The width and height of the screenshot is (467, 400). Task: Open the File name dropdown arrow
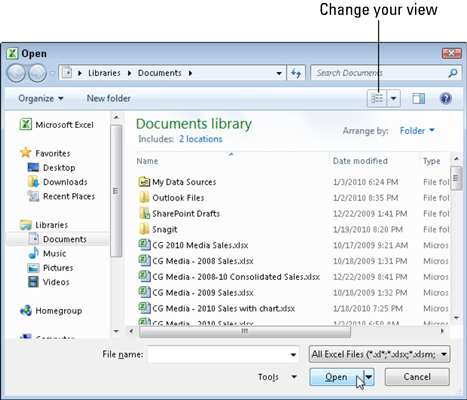pos(293,355)
